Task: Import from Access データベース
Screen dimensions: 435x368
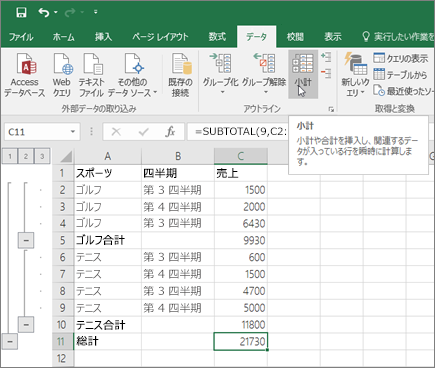Action: pos(24,75)
